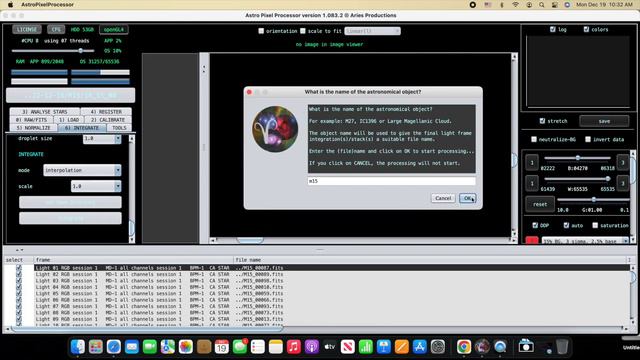Open stretch preset dropdown at bottom right

coord(585,241)
